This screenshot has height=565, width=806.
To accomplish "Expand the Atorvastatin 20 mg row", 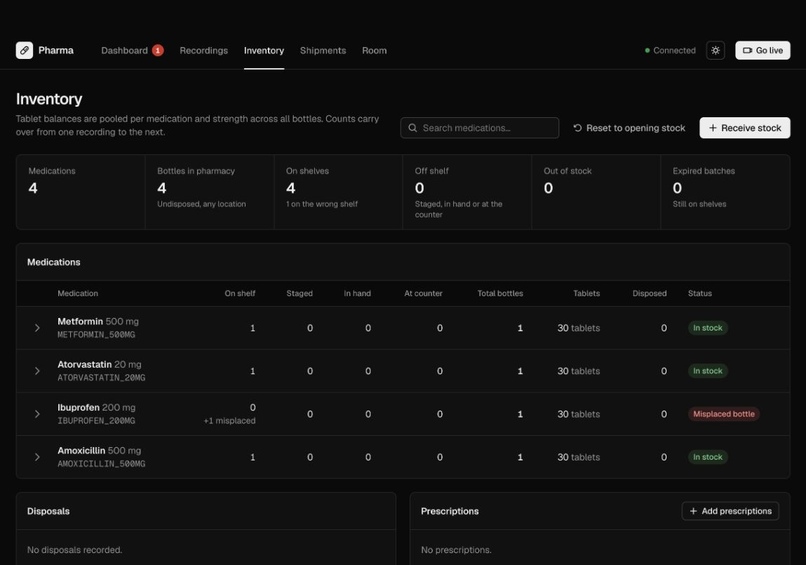I will tap(37, 371).
